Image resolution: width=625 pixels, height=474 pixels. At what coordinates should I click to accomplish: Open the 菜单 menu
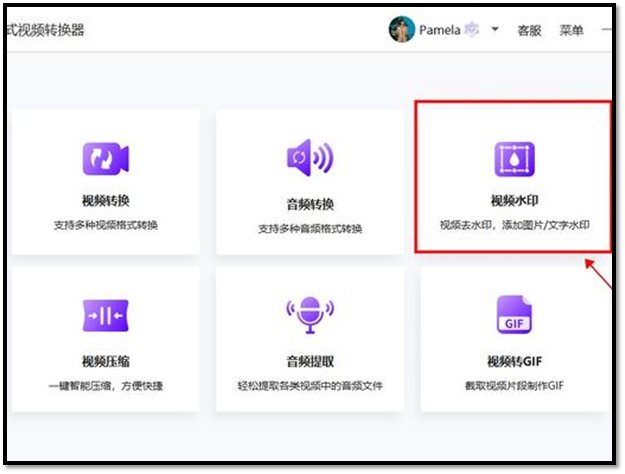(571, 30)
